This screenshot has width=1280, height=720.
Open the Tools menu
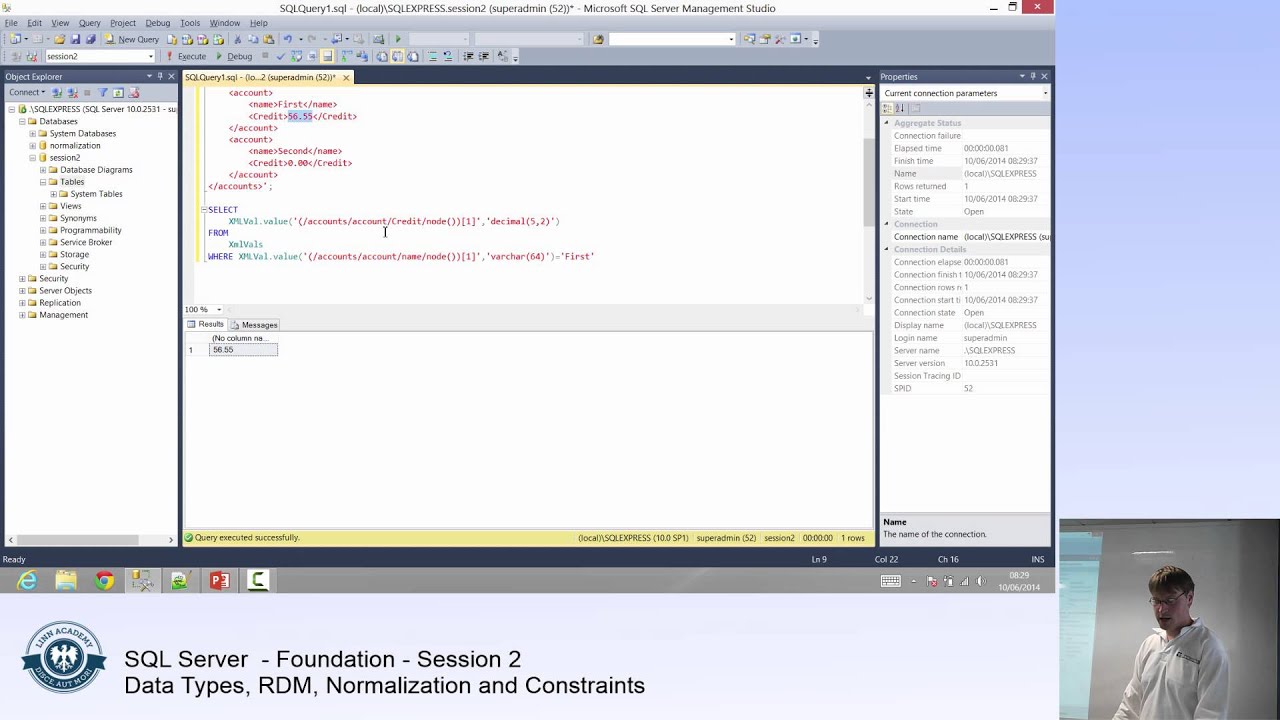(x=190, y=23)
